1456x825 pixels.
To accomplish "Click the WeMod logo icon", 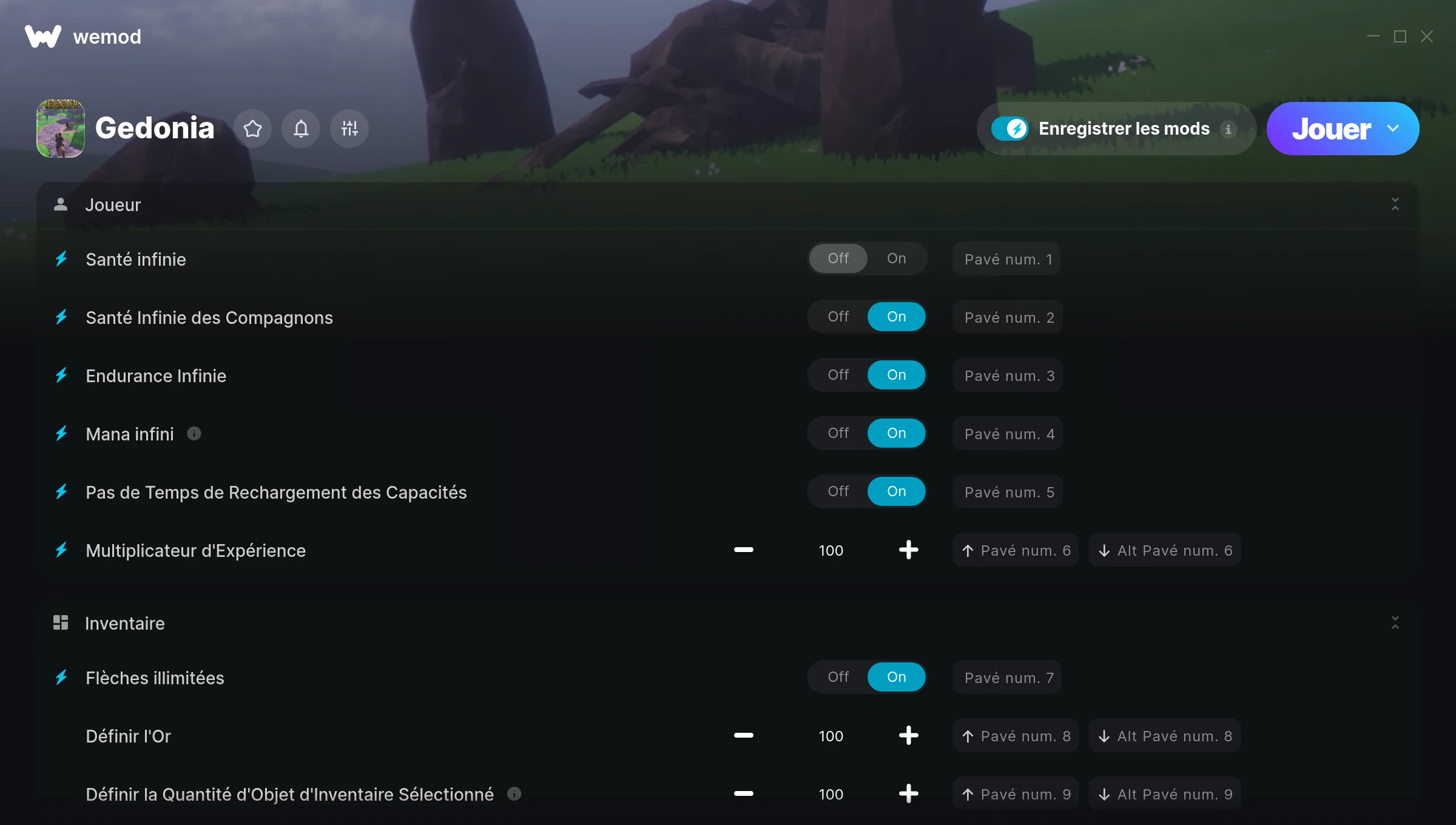I will [x=43, y=36].
